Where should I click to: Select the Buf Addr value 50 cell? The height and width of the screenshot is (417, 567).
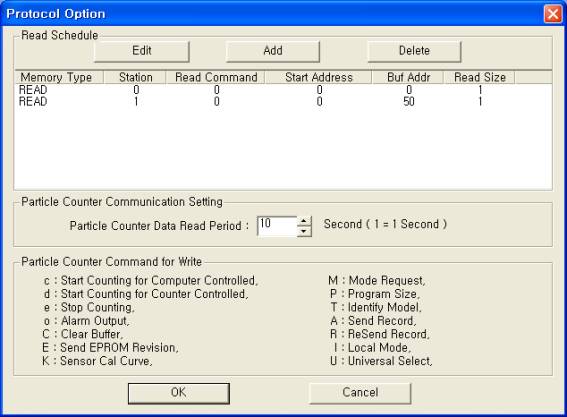(x=409, y=102)
